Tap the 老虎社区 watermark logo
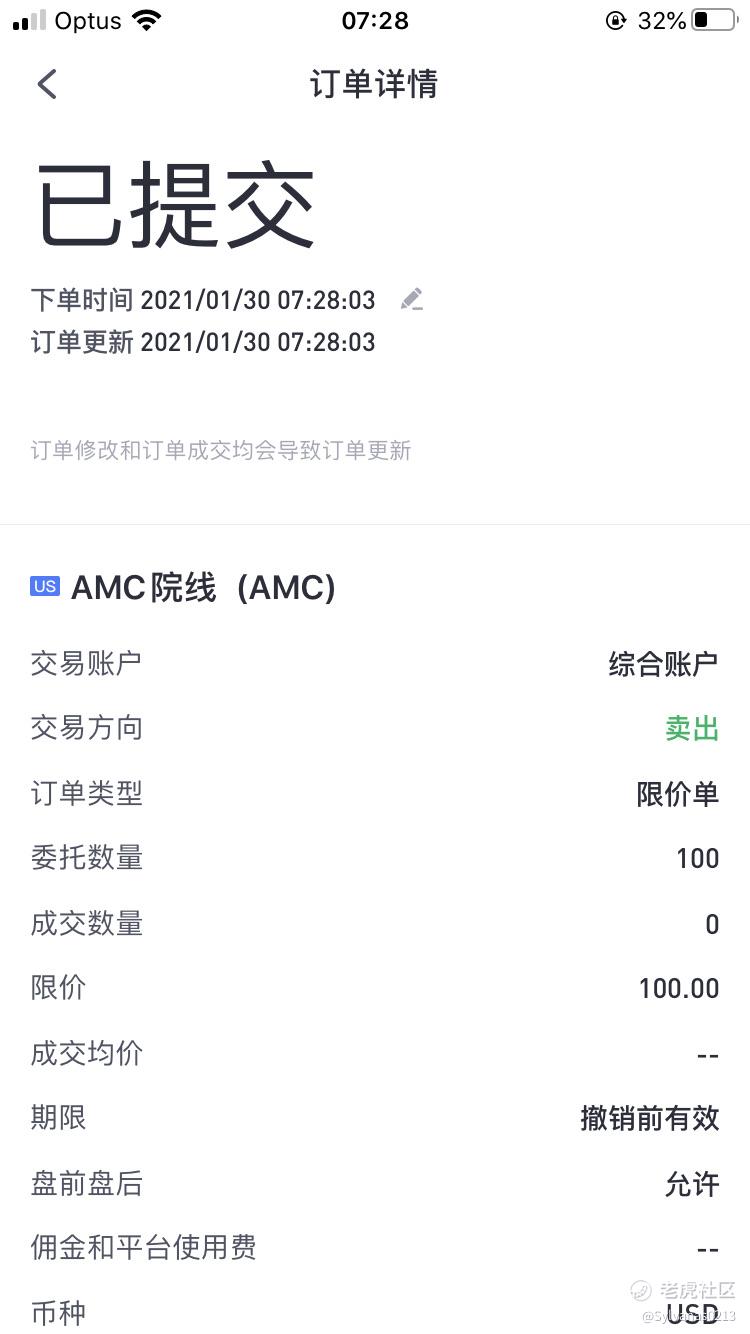Viewport: 750px width, 1334px height. (684, 1290)
